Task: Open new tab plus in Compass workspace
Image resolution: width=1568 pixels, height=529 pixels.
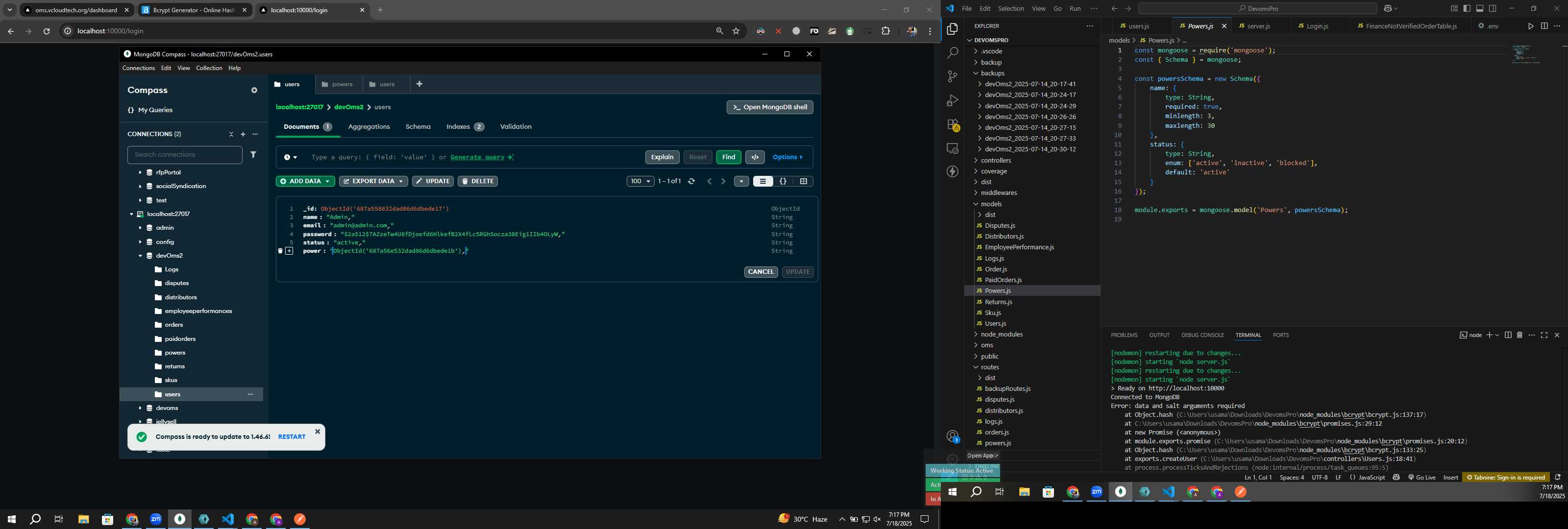Action: pos(419,84)
